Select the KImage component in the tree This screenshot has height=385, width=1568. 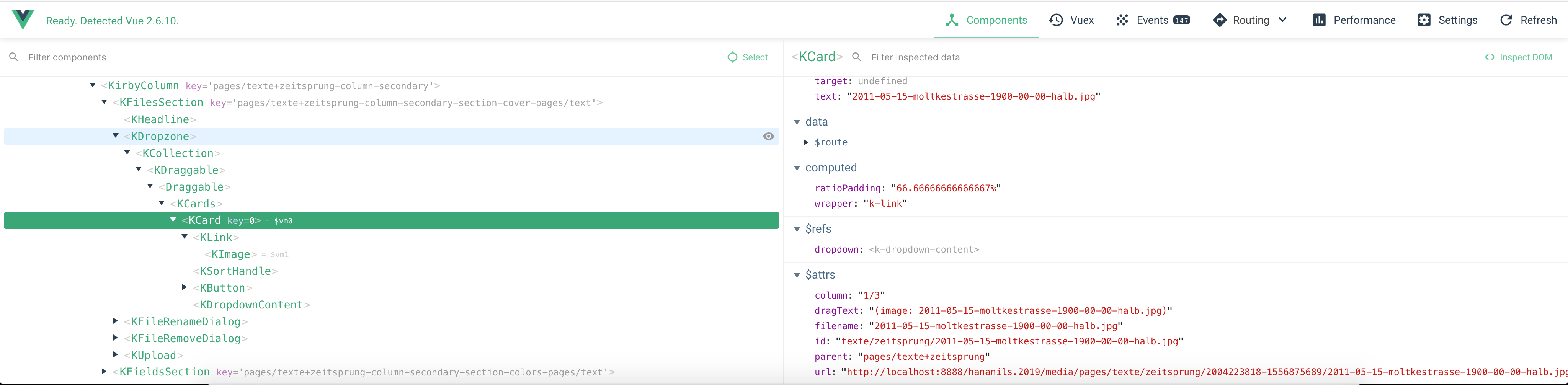tap(231, 254)
